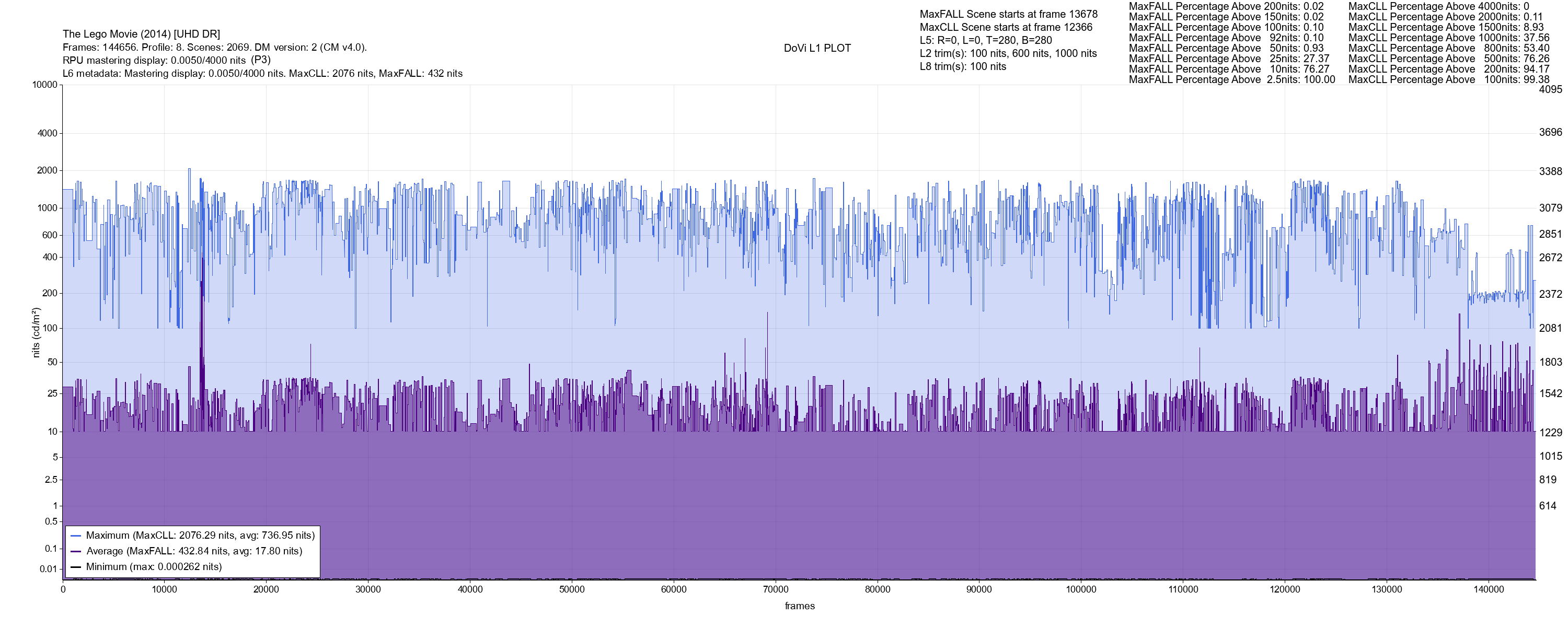
Task: Click the MaxCLL Scene starts at frame 12366 text
Action: point(1006,27)
